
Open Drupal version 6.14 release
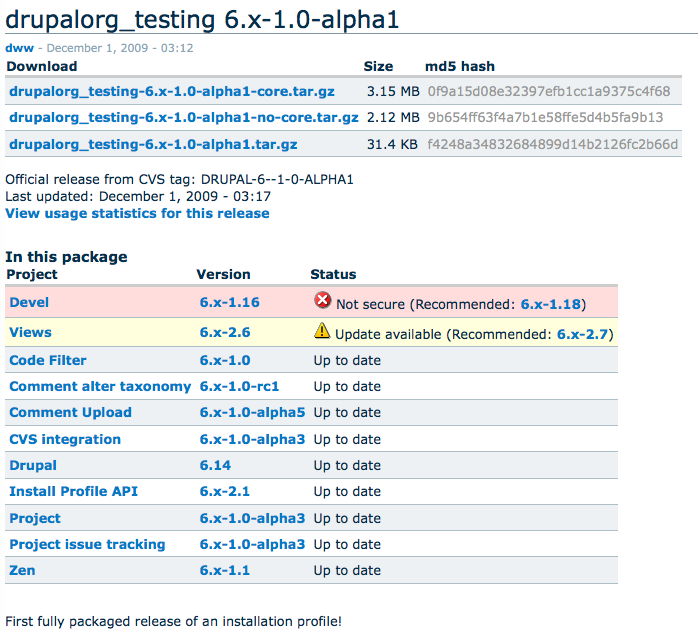tap(215, 465)
